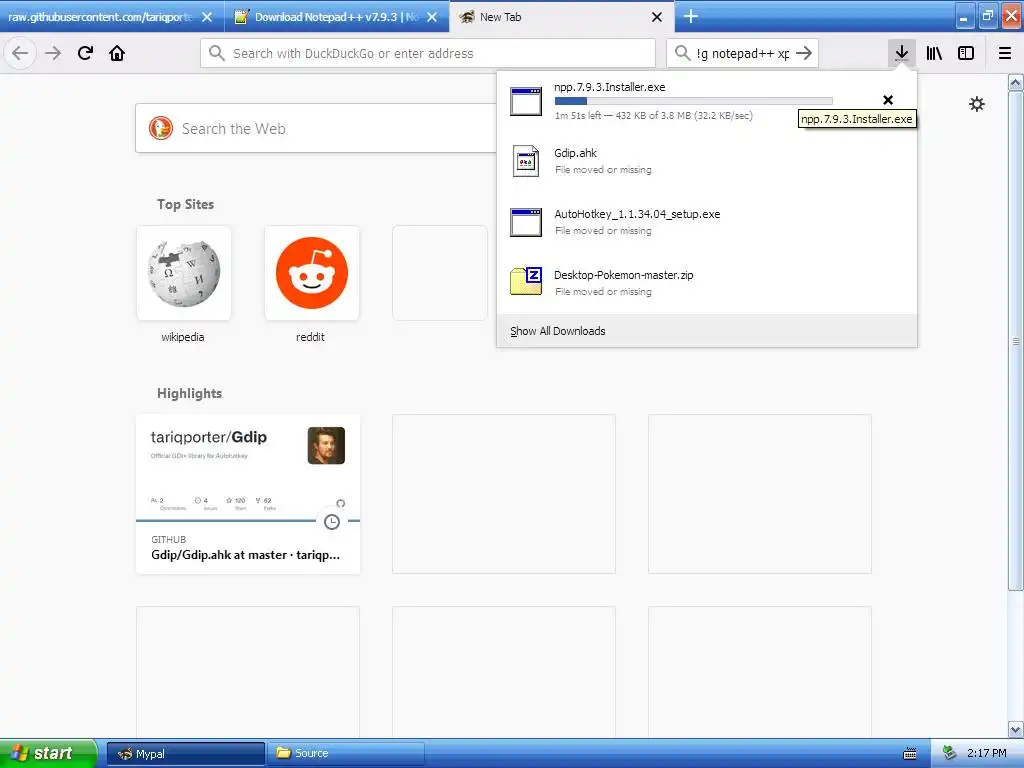This screenshot has height=768, width=1024.
Task: Open the Library books icon
Action: [934, 53]
